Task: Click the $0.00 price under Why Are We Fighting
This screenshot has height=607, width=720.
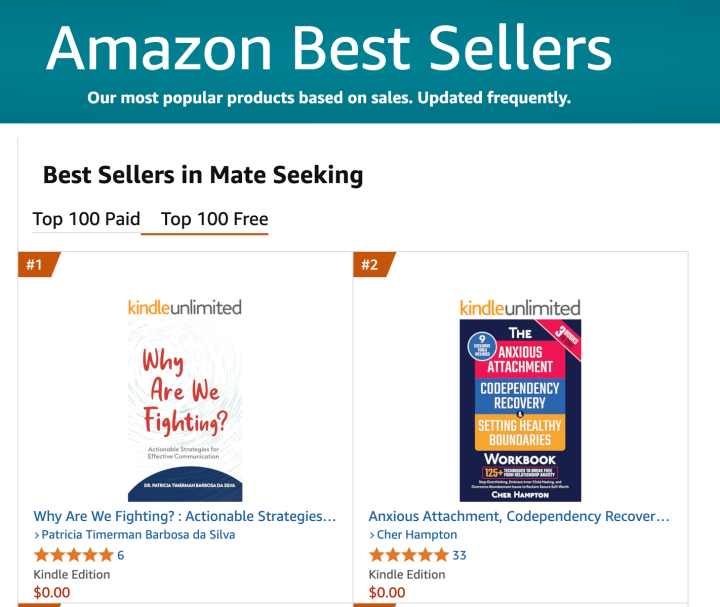Action: [52, 592]
